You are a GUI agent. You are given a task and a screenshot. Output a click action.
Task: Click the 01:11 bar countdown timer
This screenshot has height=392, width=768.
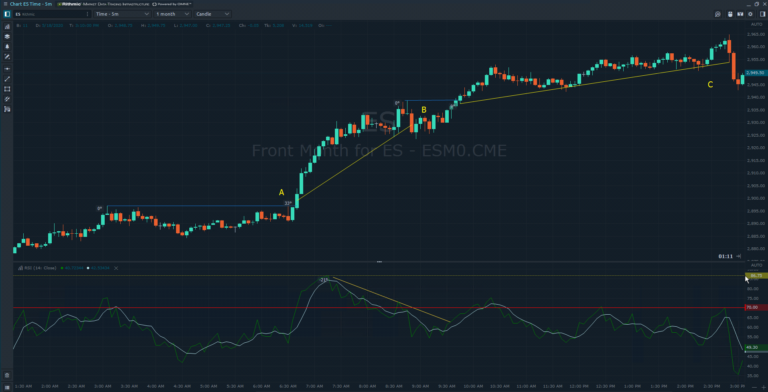pyautogui.click(x=725, y=256)
